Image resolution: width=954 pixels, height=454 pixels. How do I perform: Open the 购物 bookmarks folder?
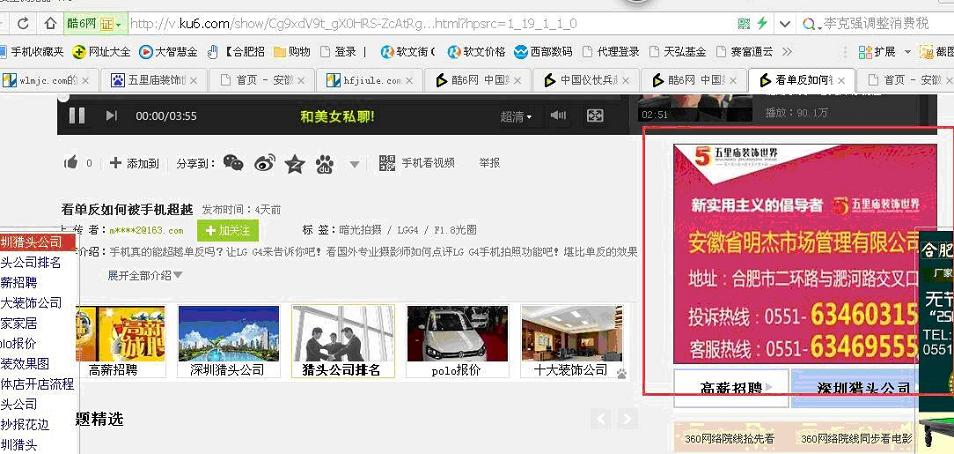292,52
